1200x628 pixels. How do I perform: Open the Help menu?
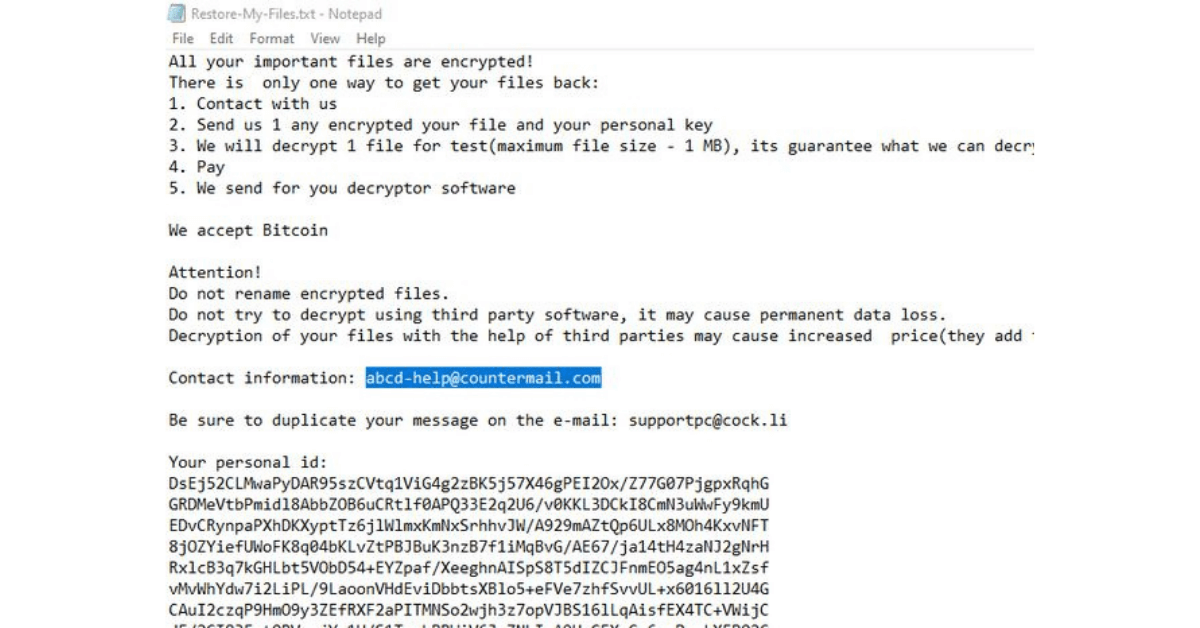coord(372,38)
